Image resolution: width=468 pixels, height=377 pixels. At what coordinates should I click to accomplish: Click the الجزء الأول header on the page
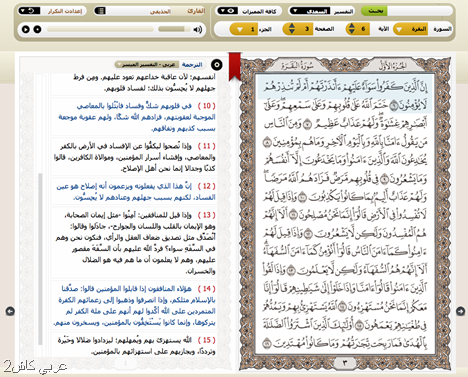392,65
